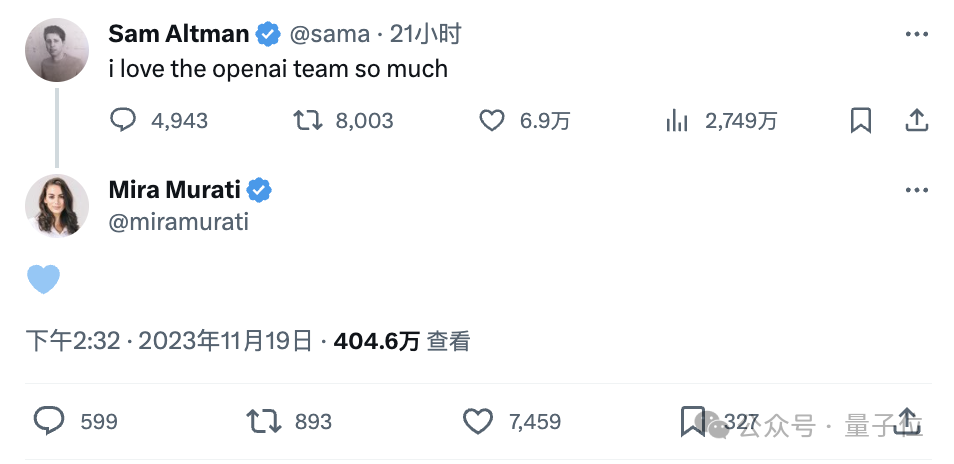Share Mira Murati's tweet via bottom share icon
Viewport: 954px width, 464px height.
907,421
